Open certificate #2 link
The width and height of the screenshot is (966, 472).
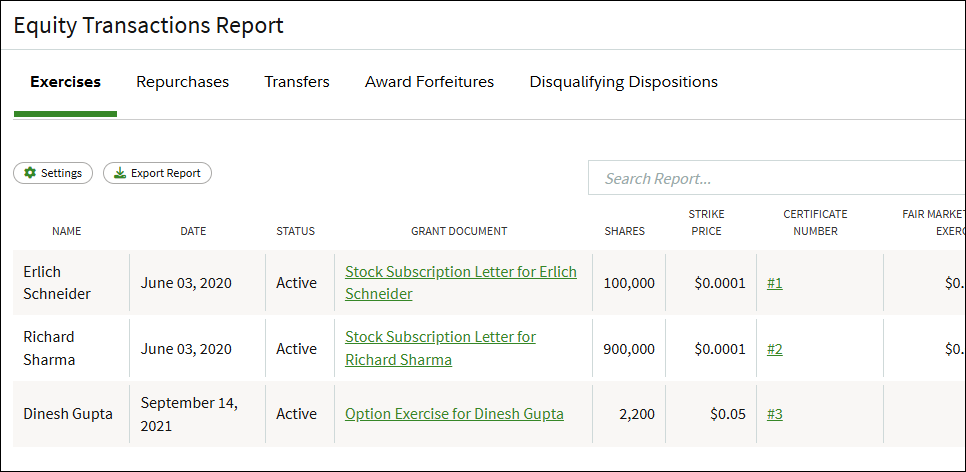(x=774, y=349)
